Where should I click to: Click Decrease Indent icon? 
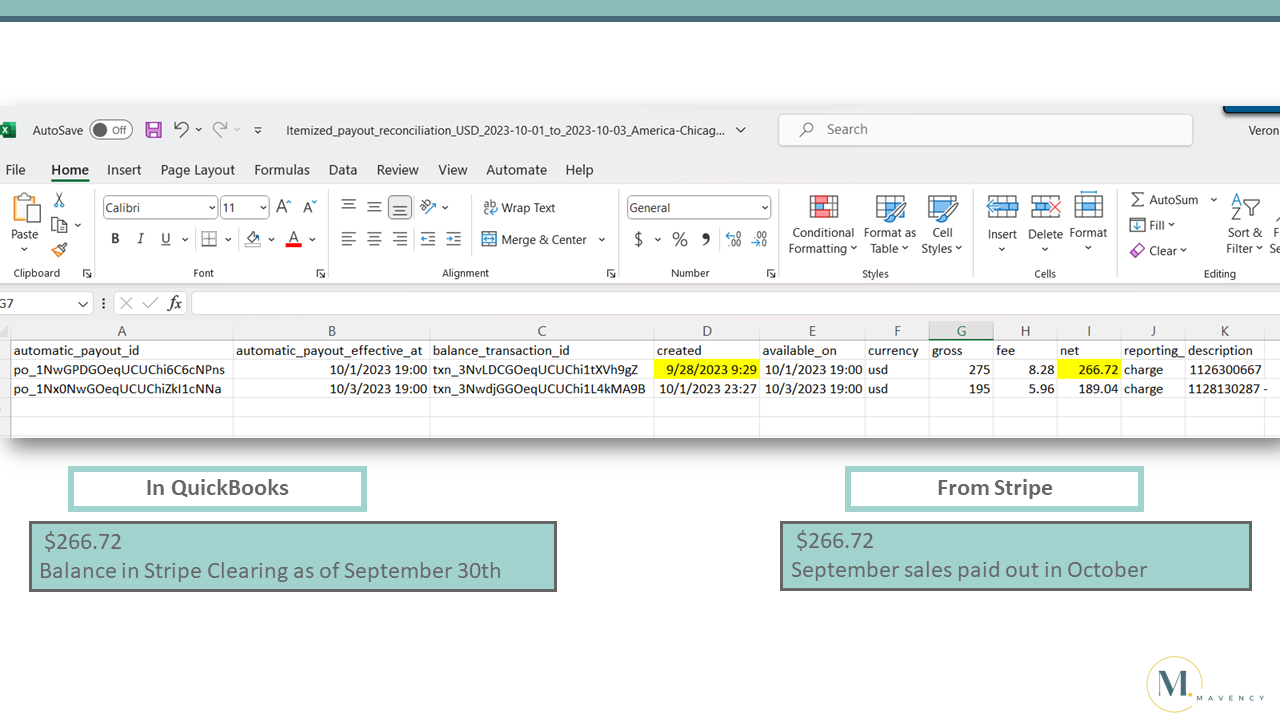(428, 239)
